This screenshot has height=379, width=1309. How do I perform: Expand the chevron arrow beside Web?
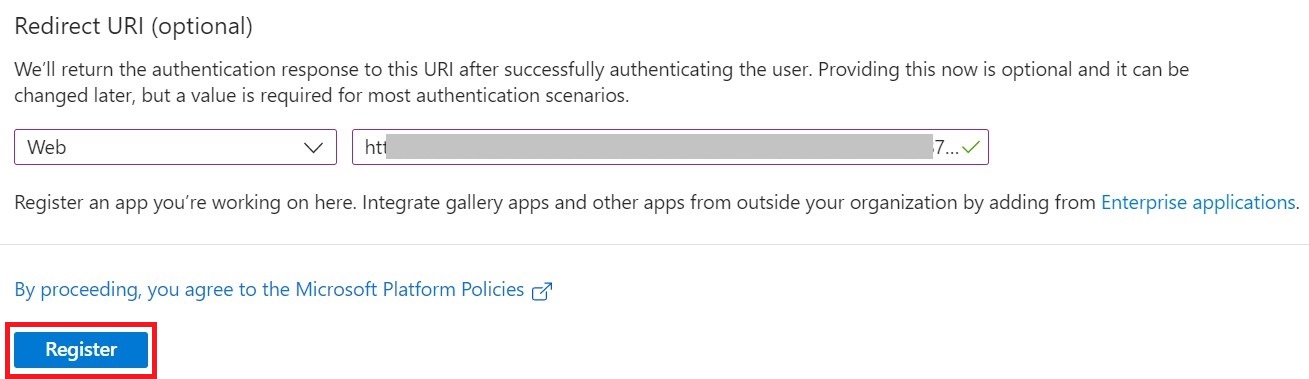312,148
